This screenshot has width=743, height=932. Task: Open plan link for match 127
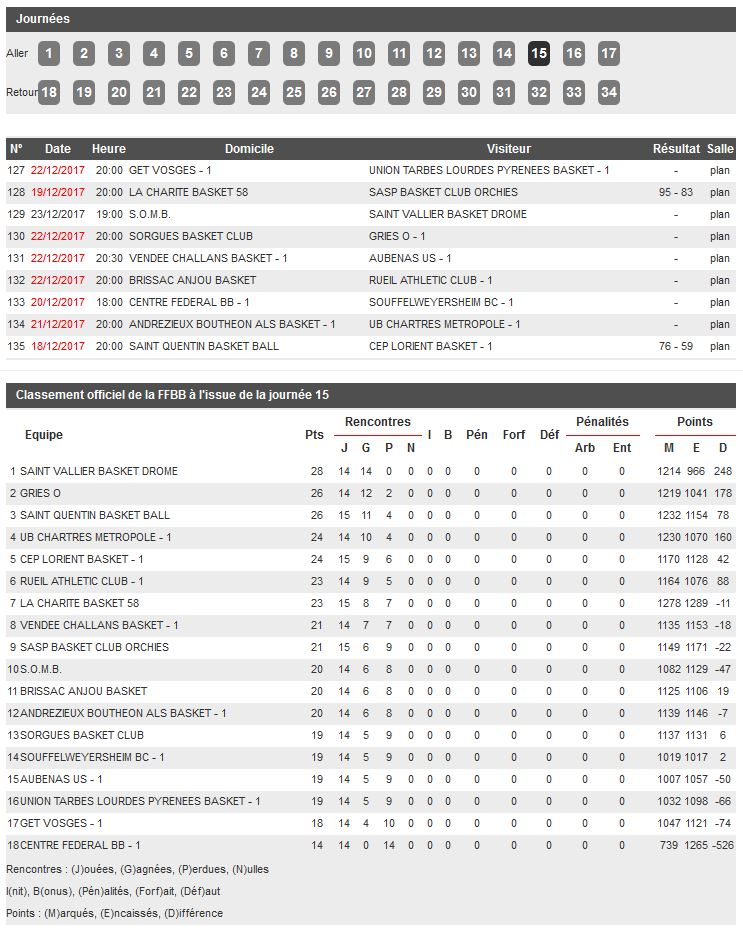click(720, 171)
